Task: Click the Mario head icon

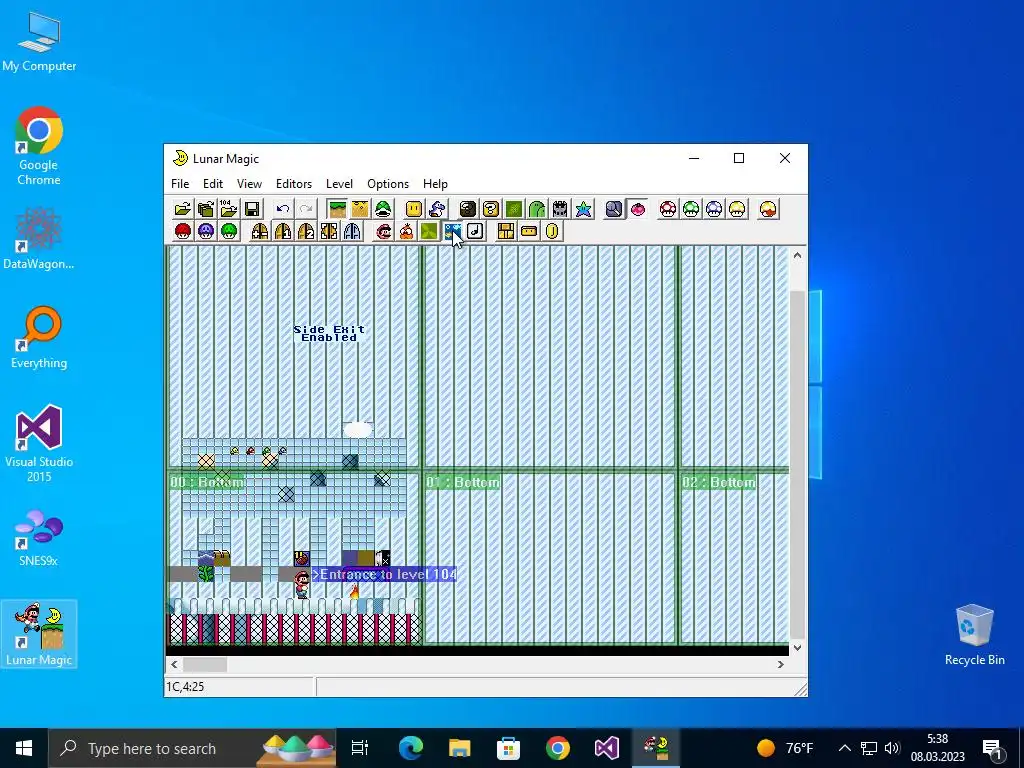Action: click(383, 231)
